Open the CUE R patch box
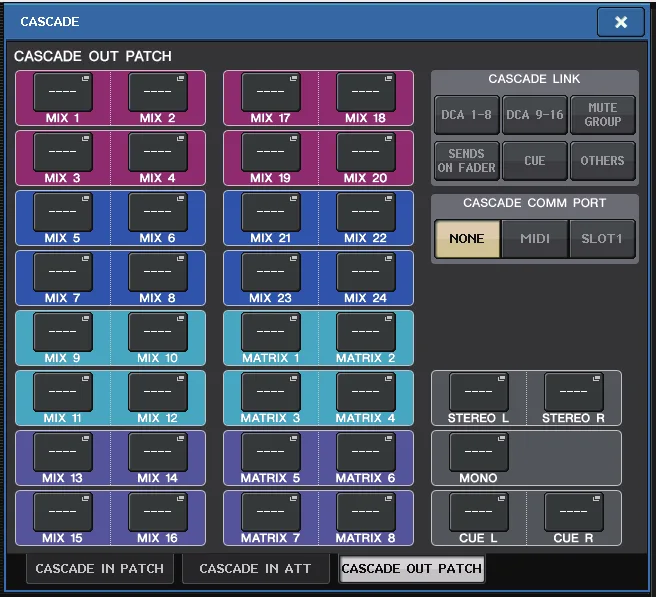 (574, 512)
